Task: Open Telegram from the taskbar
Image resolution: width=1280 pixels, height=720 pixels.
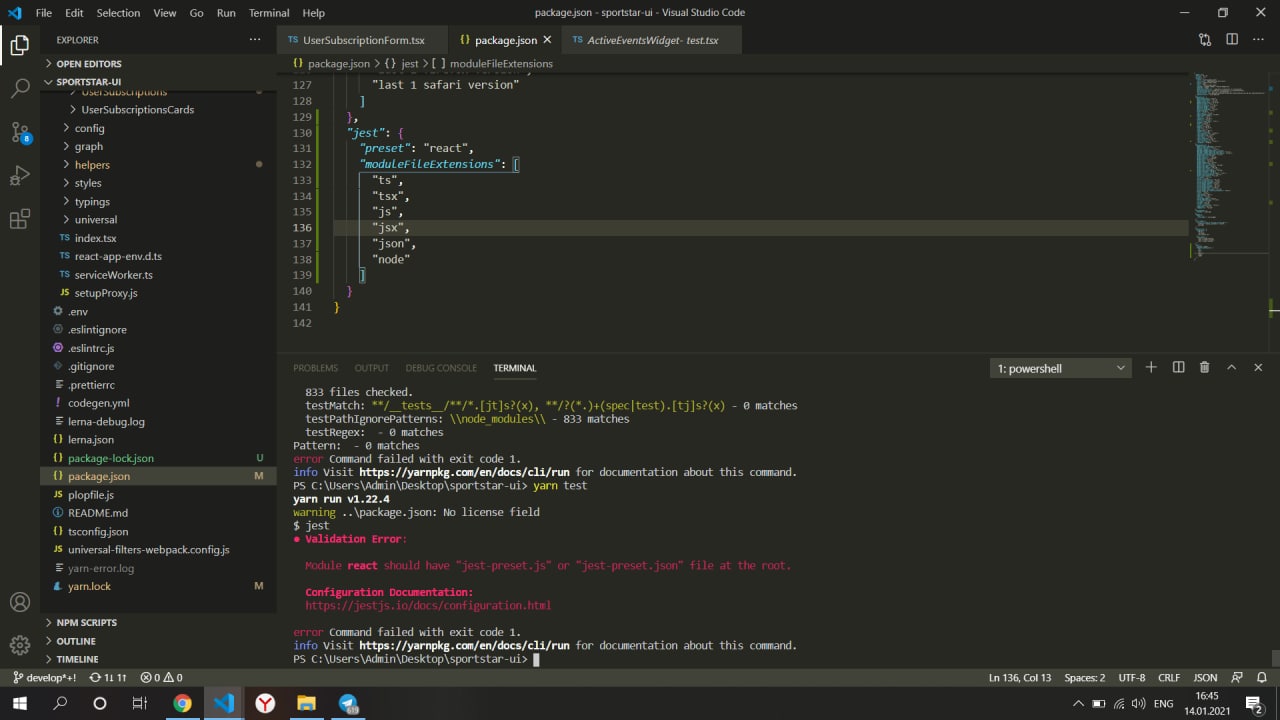Action: click(x=348, y=703)
